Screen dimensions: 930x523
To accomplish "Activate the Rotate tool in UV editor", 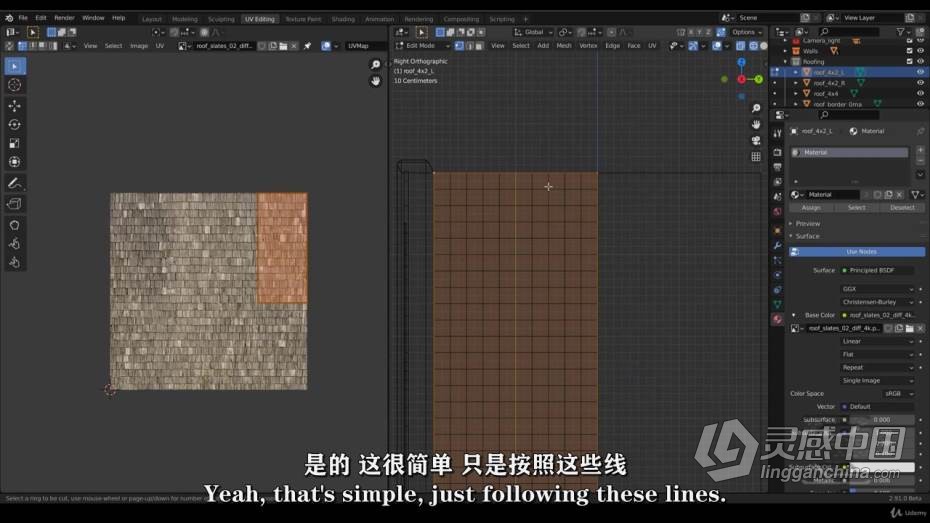I will coord(15,125).
